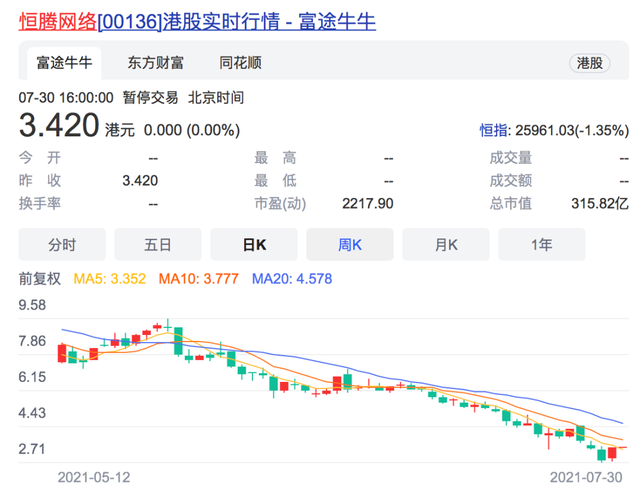Click the 0.000 (0.00%) change value
640x491 pixels.
(x=192, y=131)
